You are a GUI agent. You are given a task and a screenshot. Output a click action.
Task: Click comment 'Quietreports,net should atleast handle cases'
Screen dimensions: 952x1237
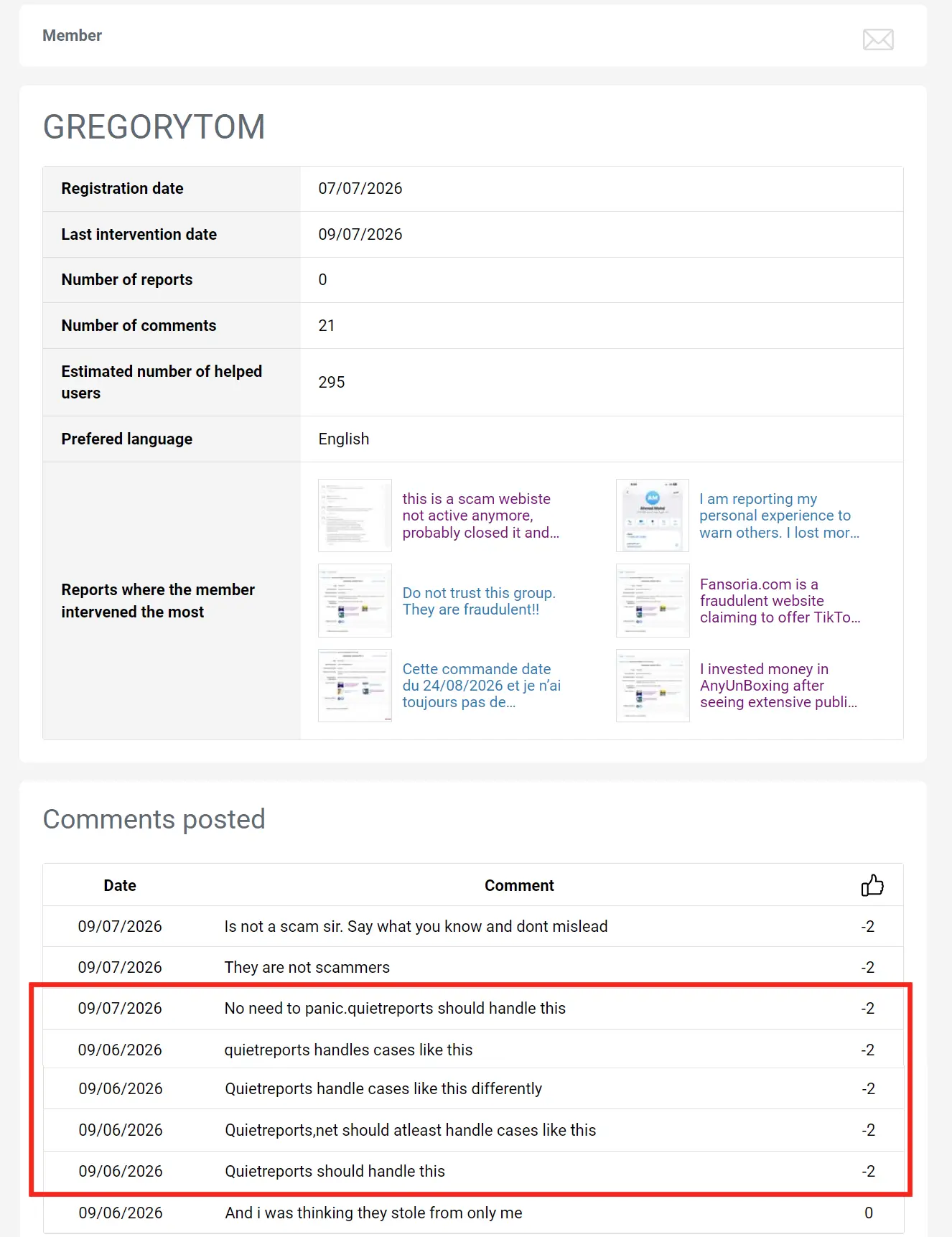[411, 1130]
